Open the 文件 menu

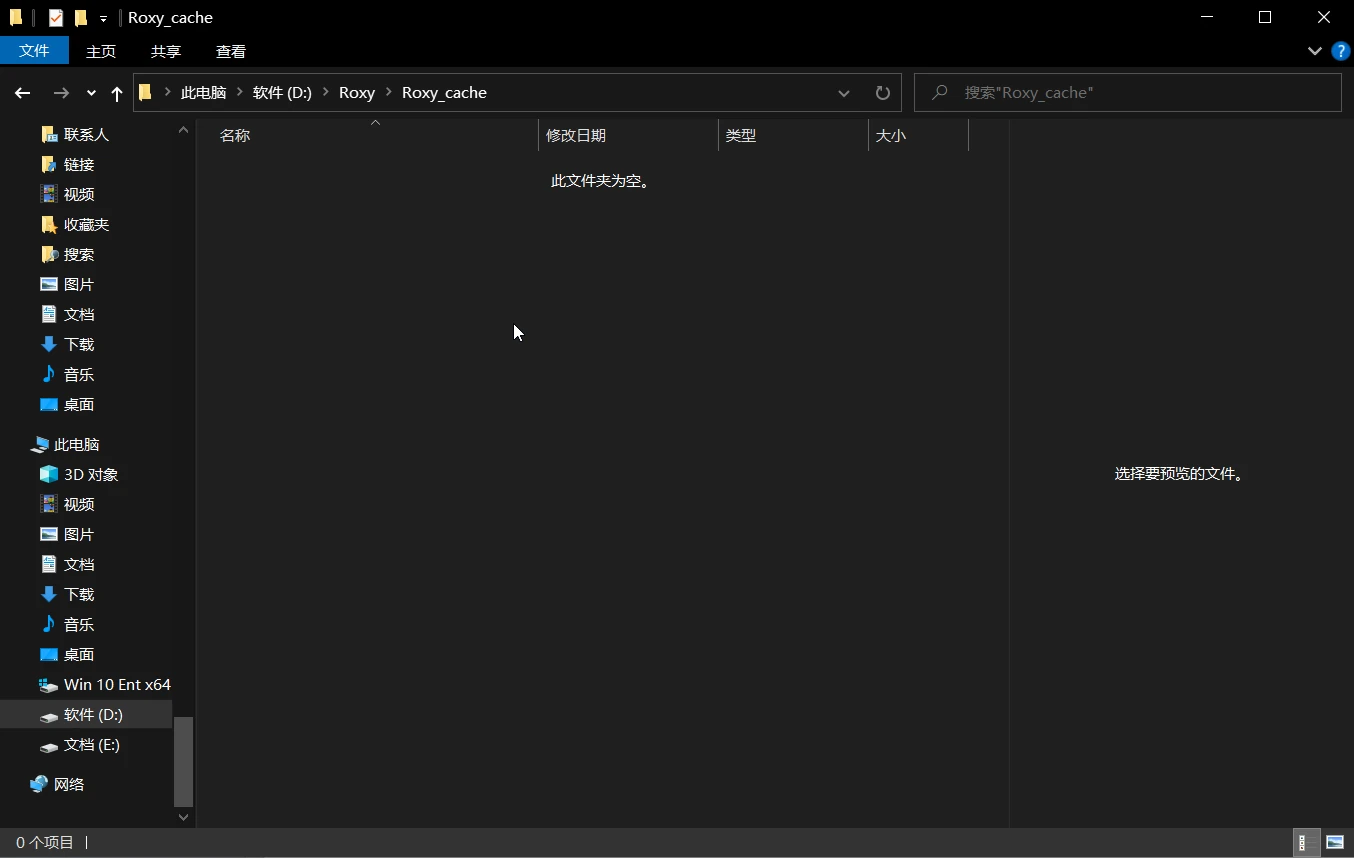34,51
